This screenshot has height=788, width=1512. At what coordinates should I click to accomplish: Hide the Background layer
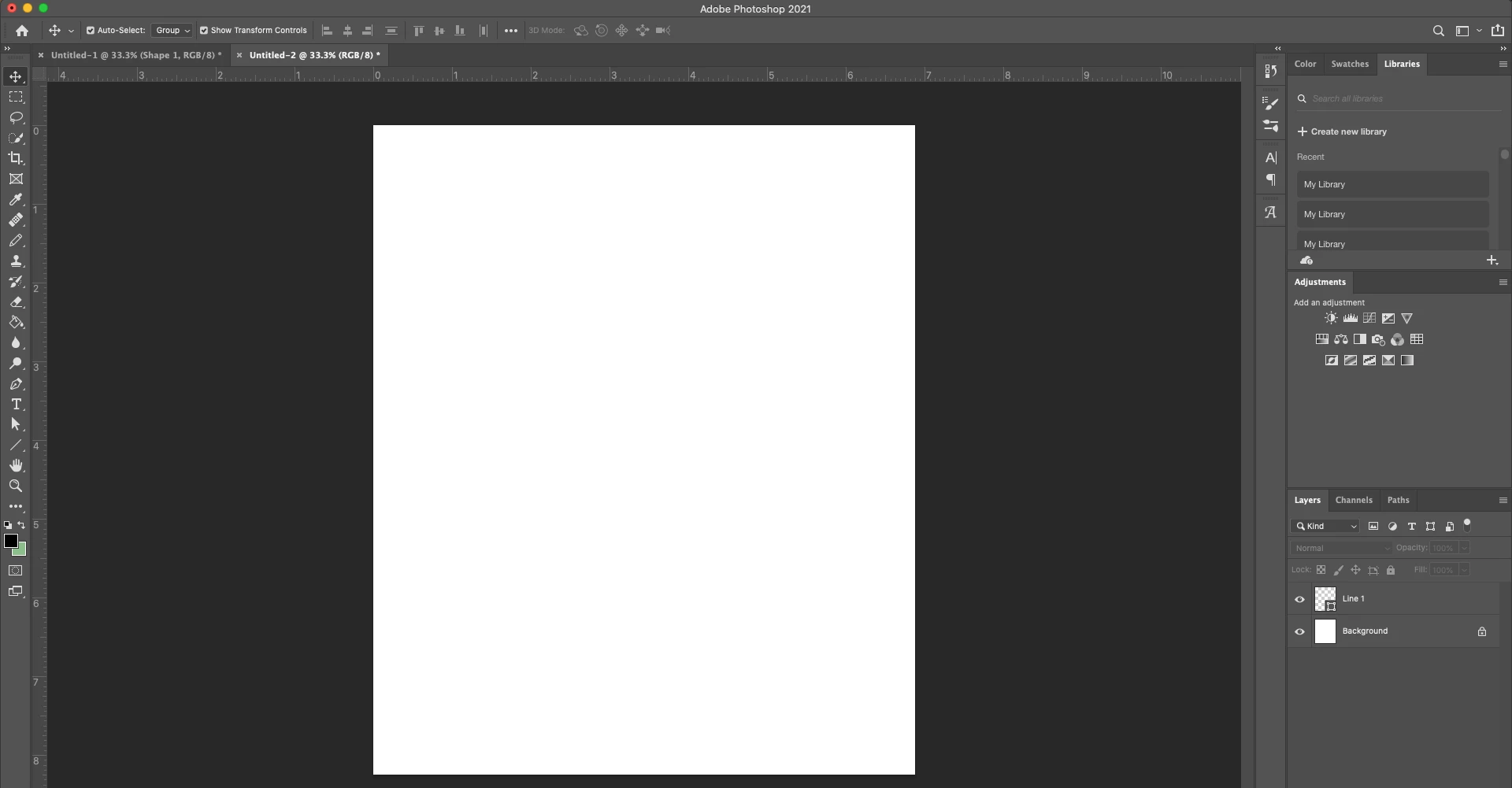(x=1299, y=631)
